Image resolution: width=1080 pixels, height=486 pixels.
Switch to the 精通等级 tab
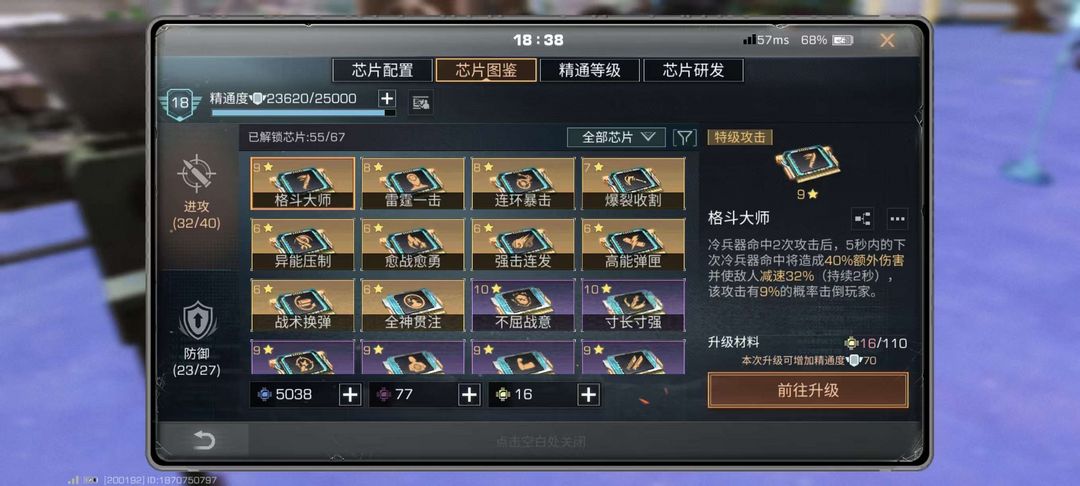[590, 70]
